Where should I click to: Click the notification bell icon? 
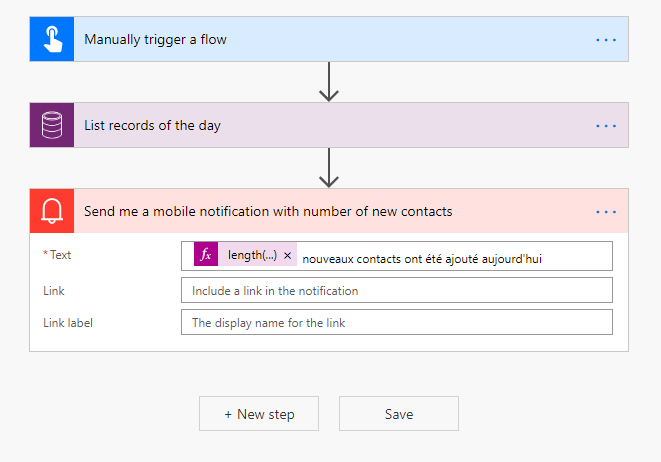(52, 211)
